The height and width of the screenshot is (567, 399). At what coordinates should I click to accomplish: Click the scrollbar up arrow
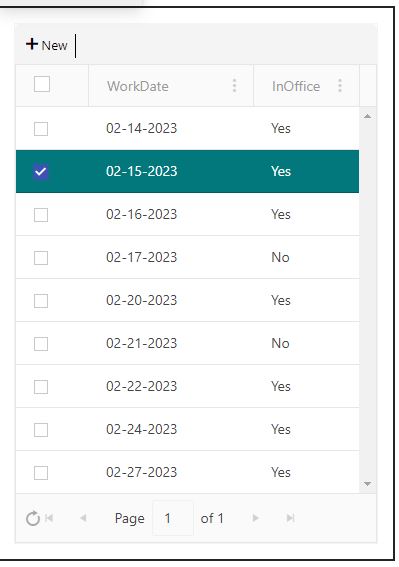(368, 116)
